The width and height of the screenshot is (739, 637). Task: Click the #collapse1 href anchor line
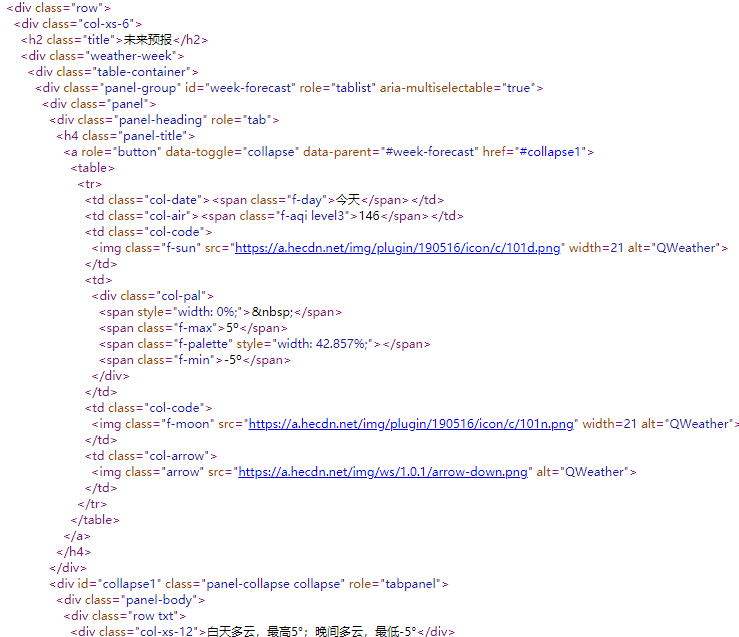tap(329, 152)
